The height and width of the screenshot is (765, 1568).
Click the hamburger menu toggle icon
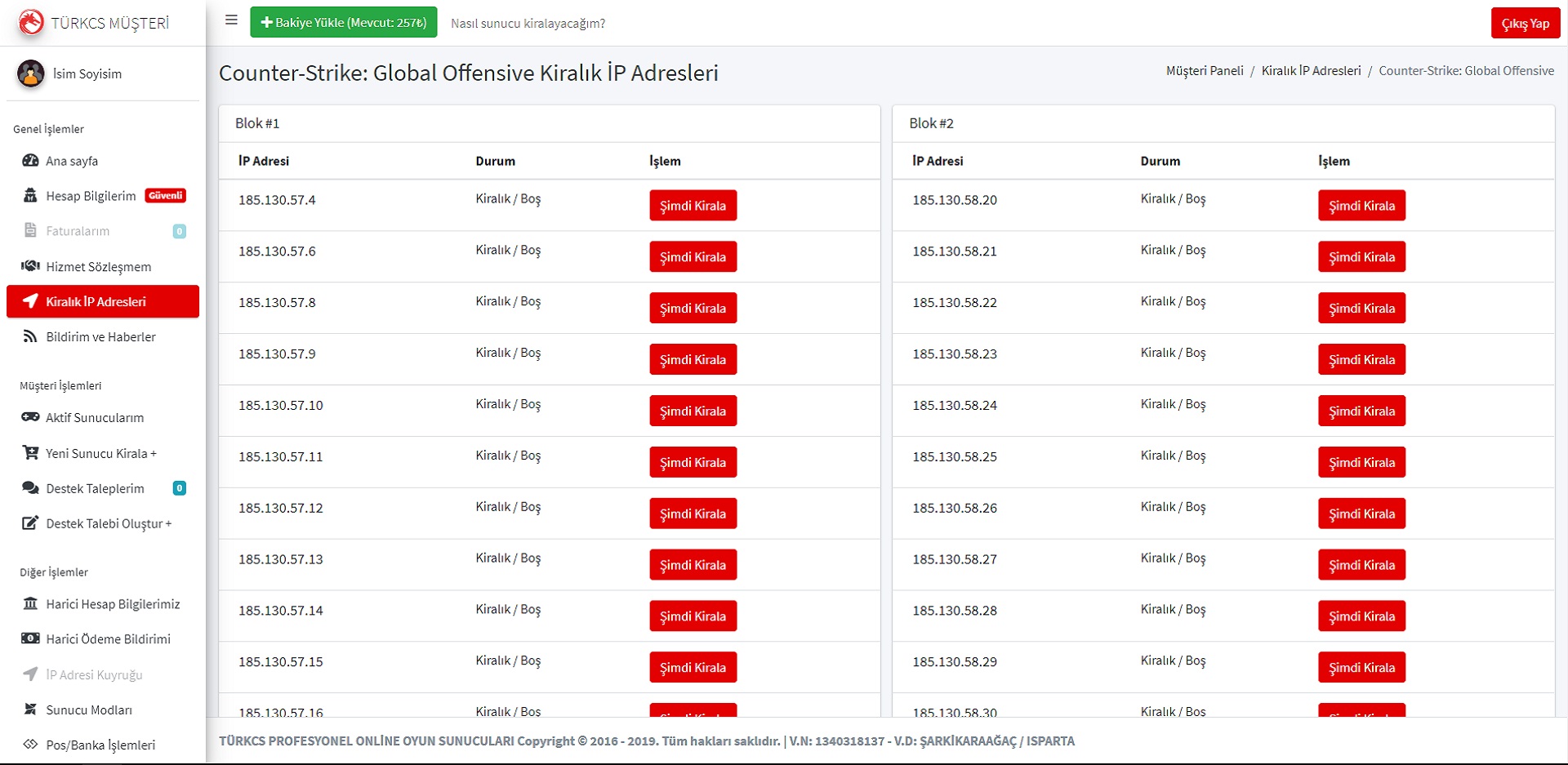[231, 20]
